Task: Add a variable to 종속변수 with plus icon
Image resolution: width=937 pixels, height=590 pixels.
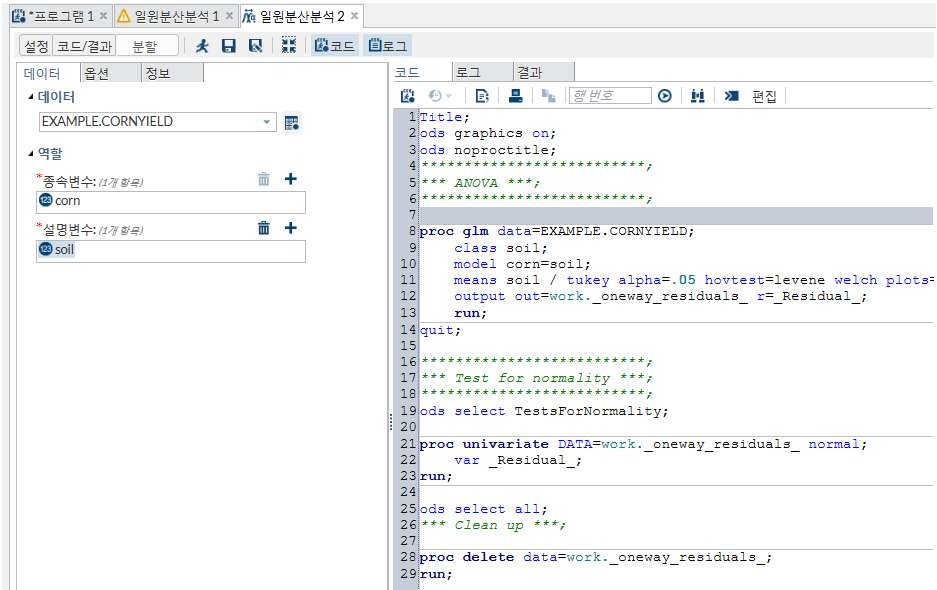Action: pos(291,179)
